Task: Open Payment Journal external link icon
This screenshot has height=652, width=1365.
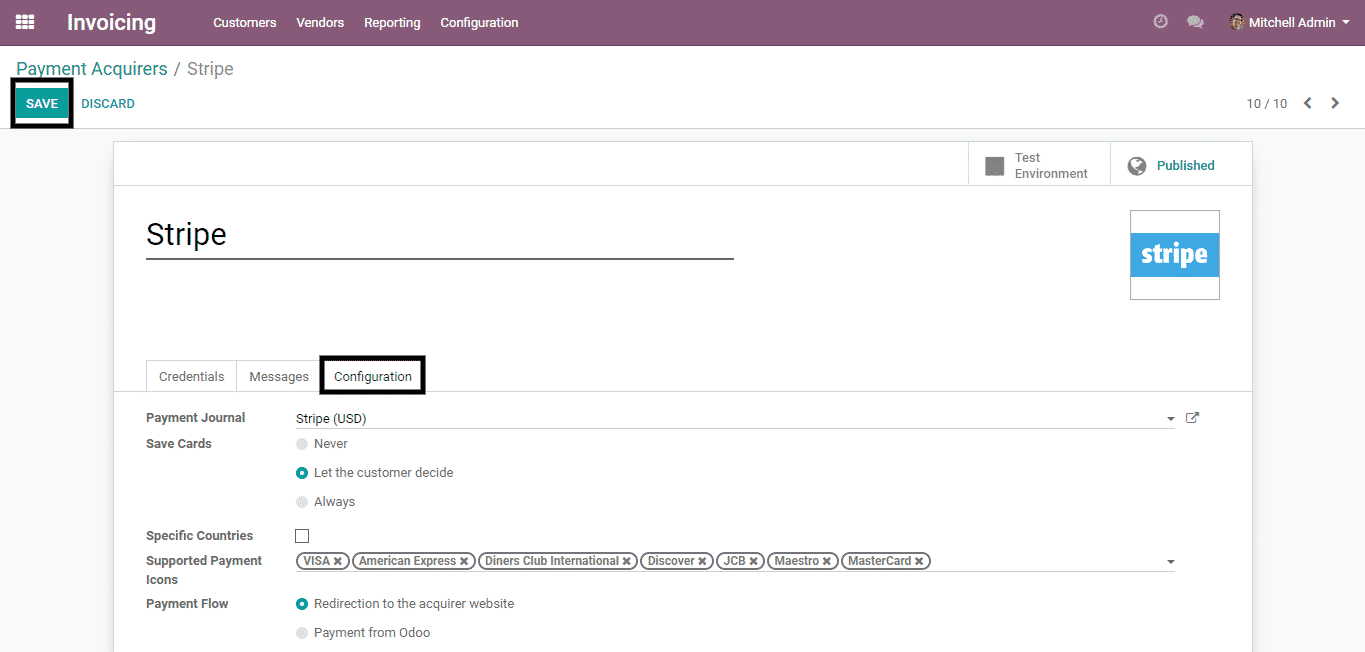Action: (1192, 418)
